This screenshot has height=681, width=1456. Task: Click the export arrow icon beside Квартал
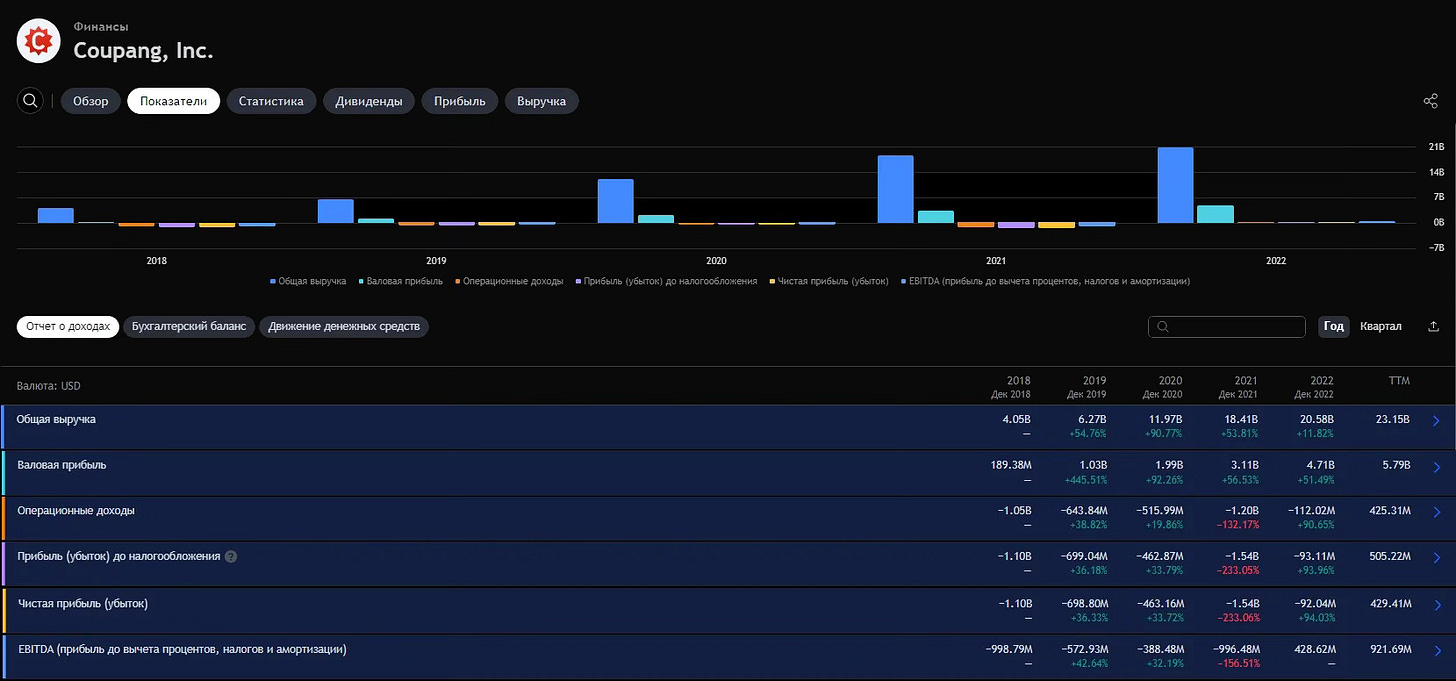click(x=1434, y=327)
